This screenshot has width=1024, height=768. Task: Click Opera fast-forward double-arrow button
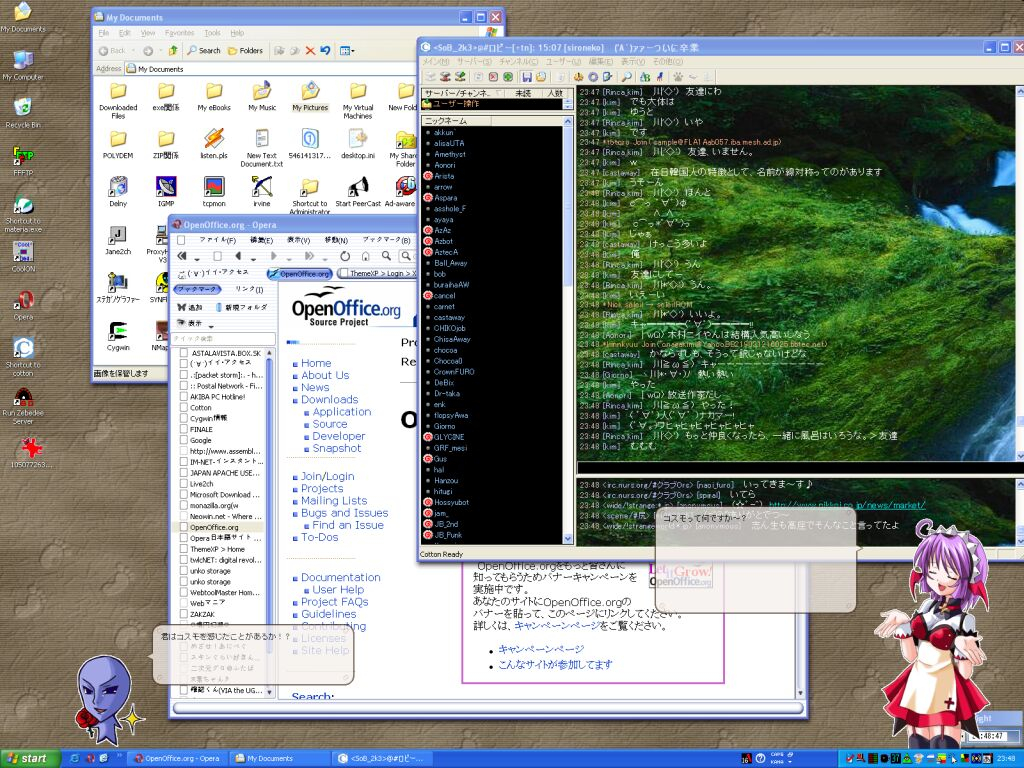click(310, 256)
